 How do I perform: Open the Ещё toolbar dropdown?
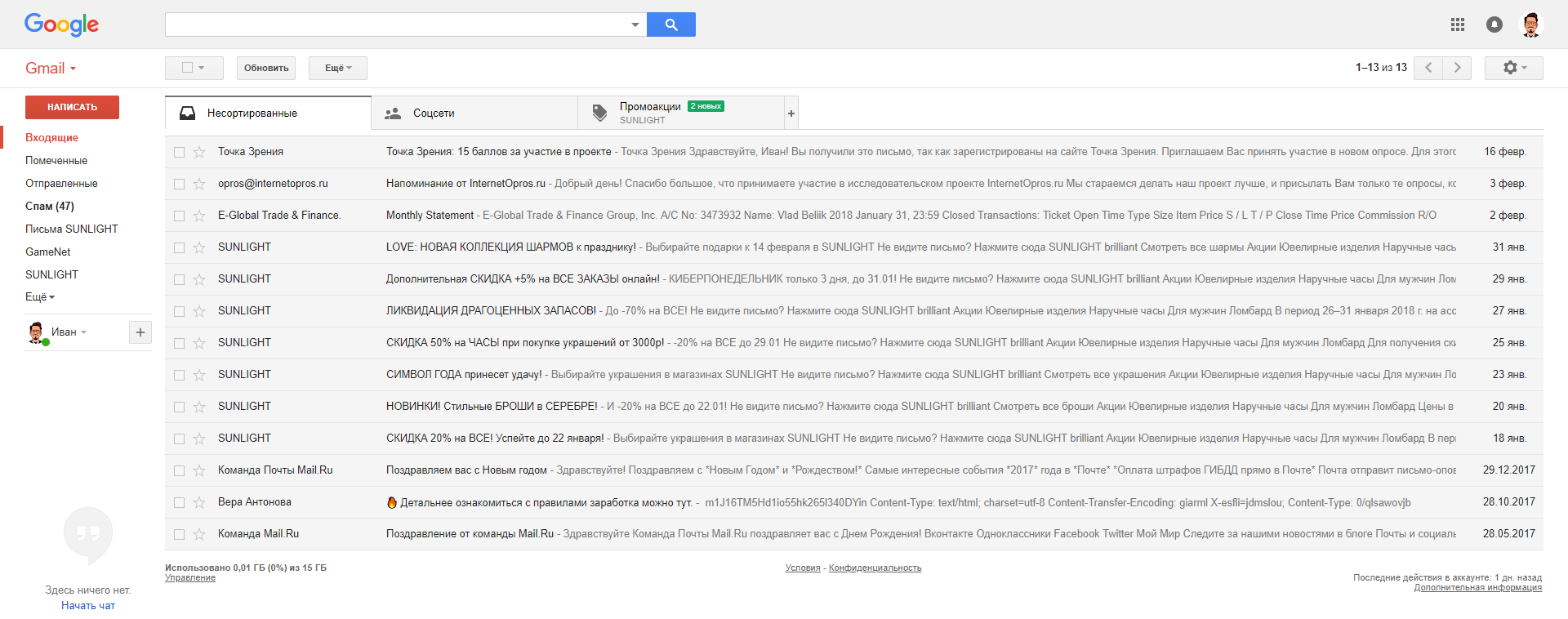337,68
